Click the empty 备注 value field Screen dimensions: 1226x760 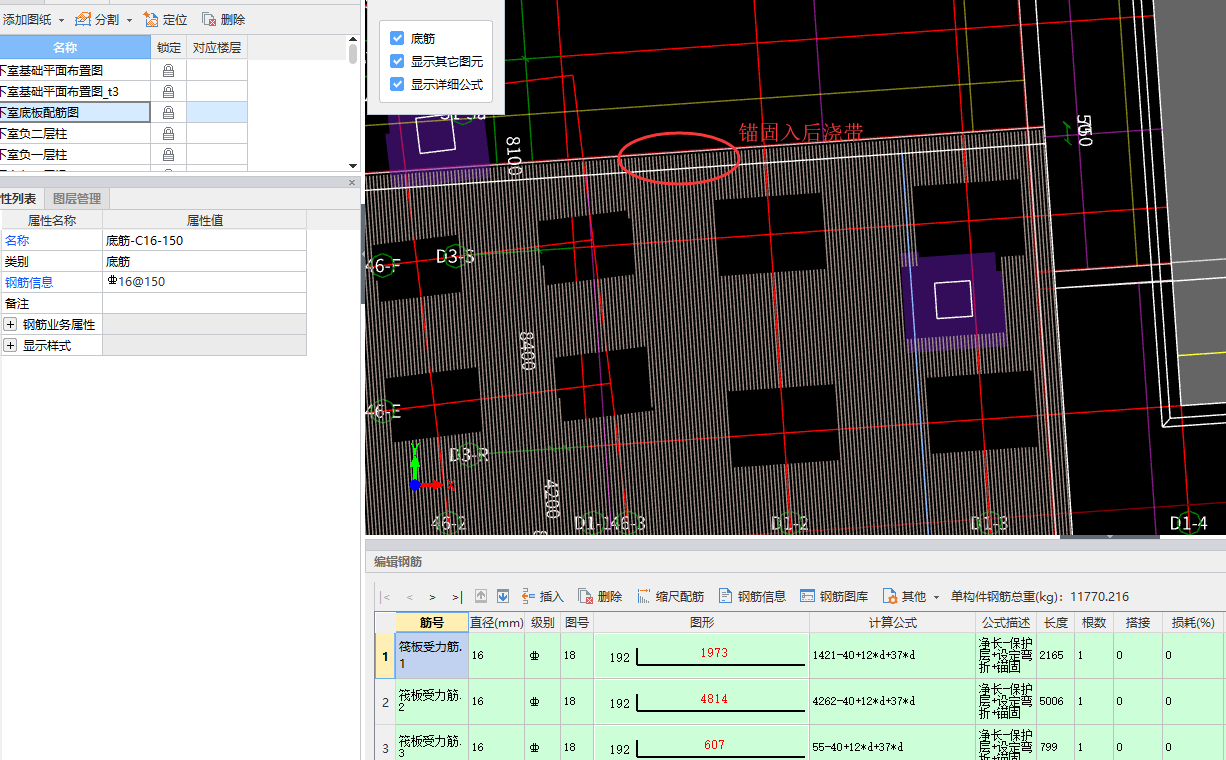[x=204, y=304]
